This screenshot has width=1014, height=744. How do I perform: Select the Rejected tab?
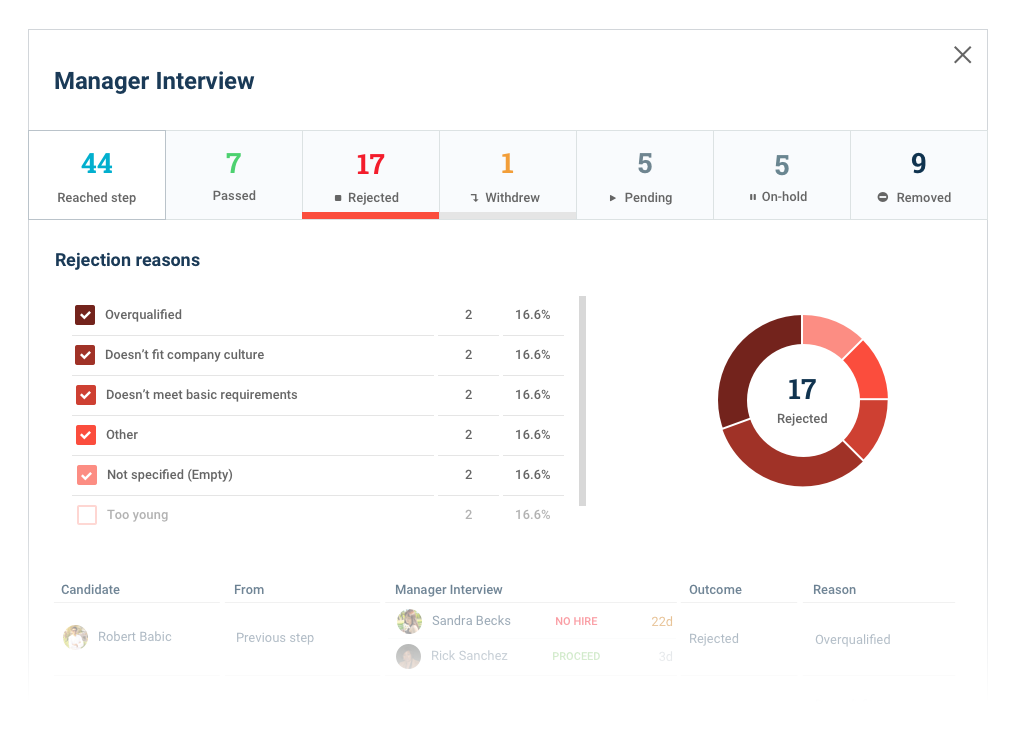[x=370, y=175]
